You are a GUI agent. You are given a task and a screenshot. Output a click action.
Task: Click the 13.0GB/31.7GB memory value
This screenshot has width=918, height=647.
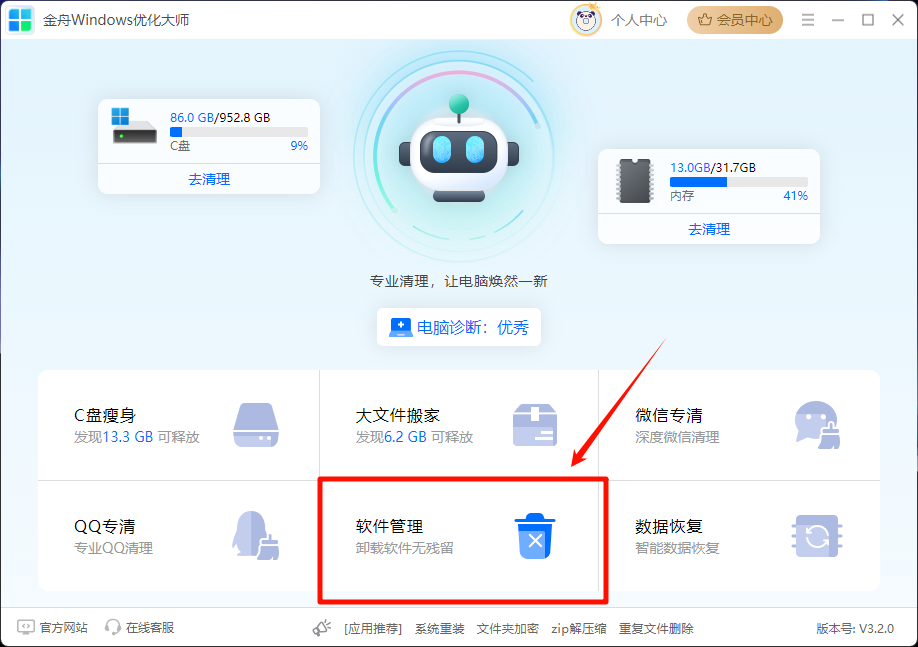coord(713,167)
